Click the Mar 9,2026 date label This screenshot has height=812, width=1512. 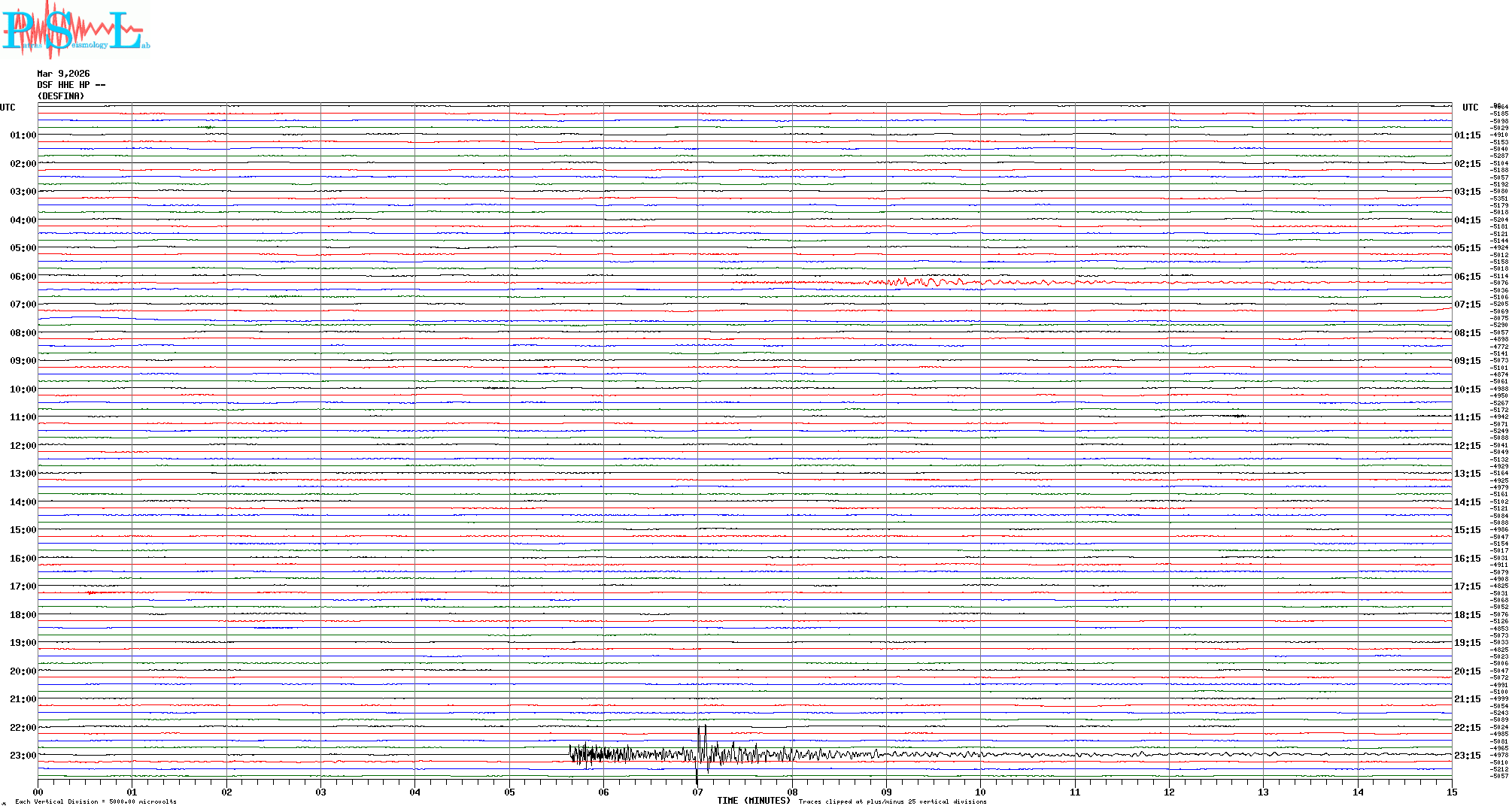(63, 74)
